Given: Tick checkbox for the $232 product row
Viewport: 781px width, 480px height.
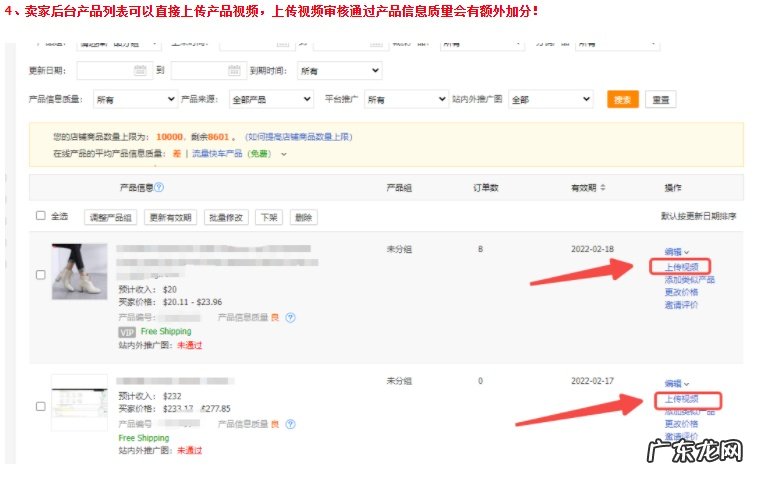Looking at the screenshot, I should pyautogui.click(x=41, y=406).
